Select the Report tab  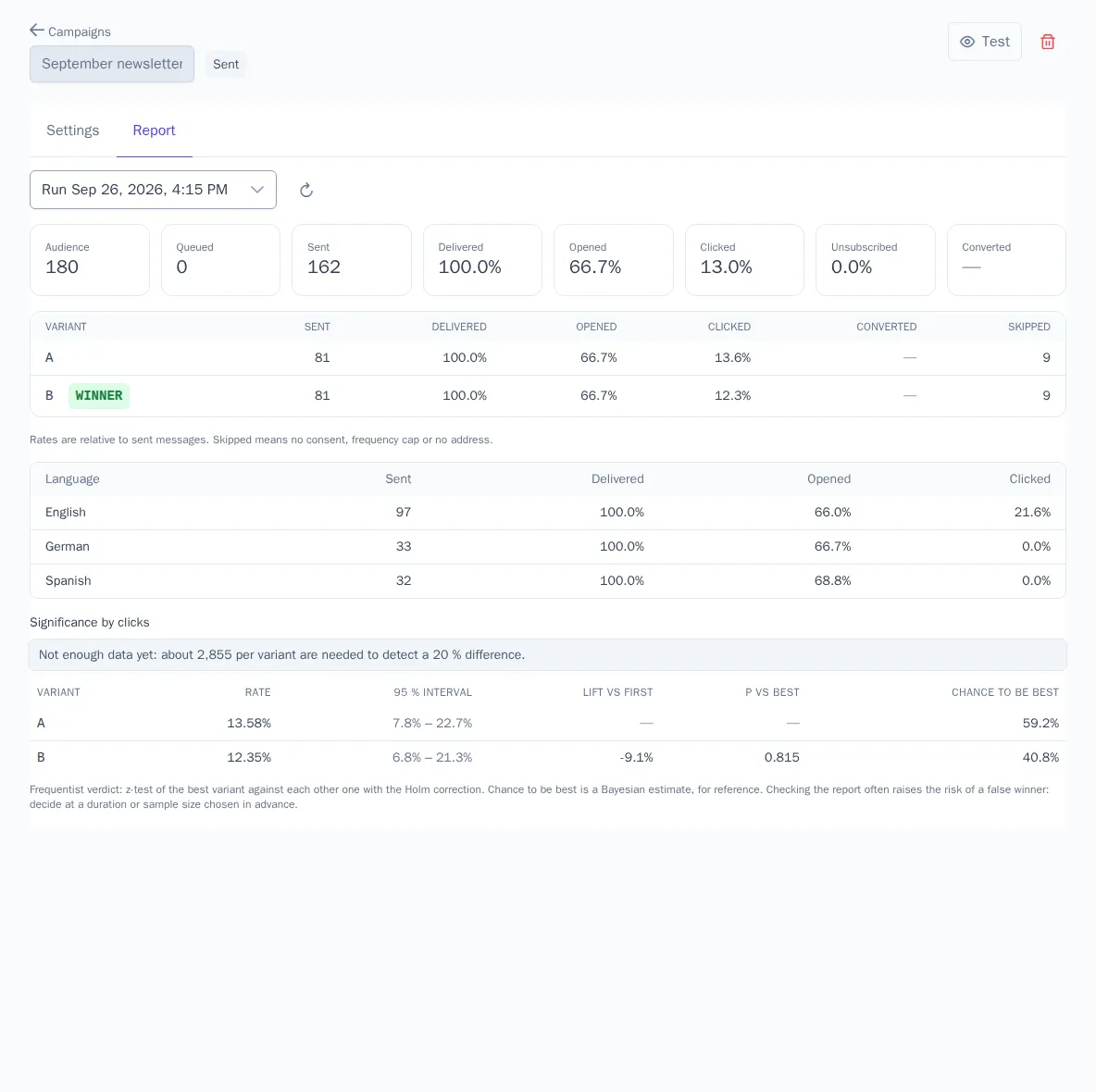pos(154,130)
